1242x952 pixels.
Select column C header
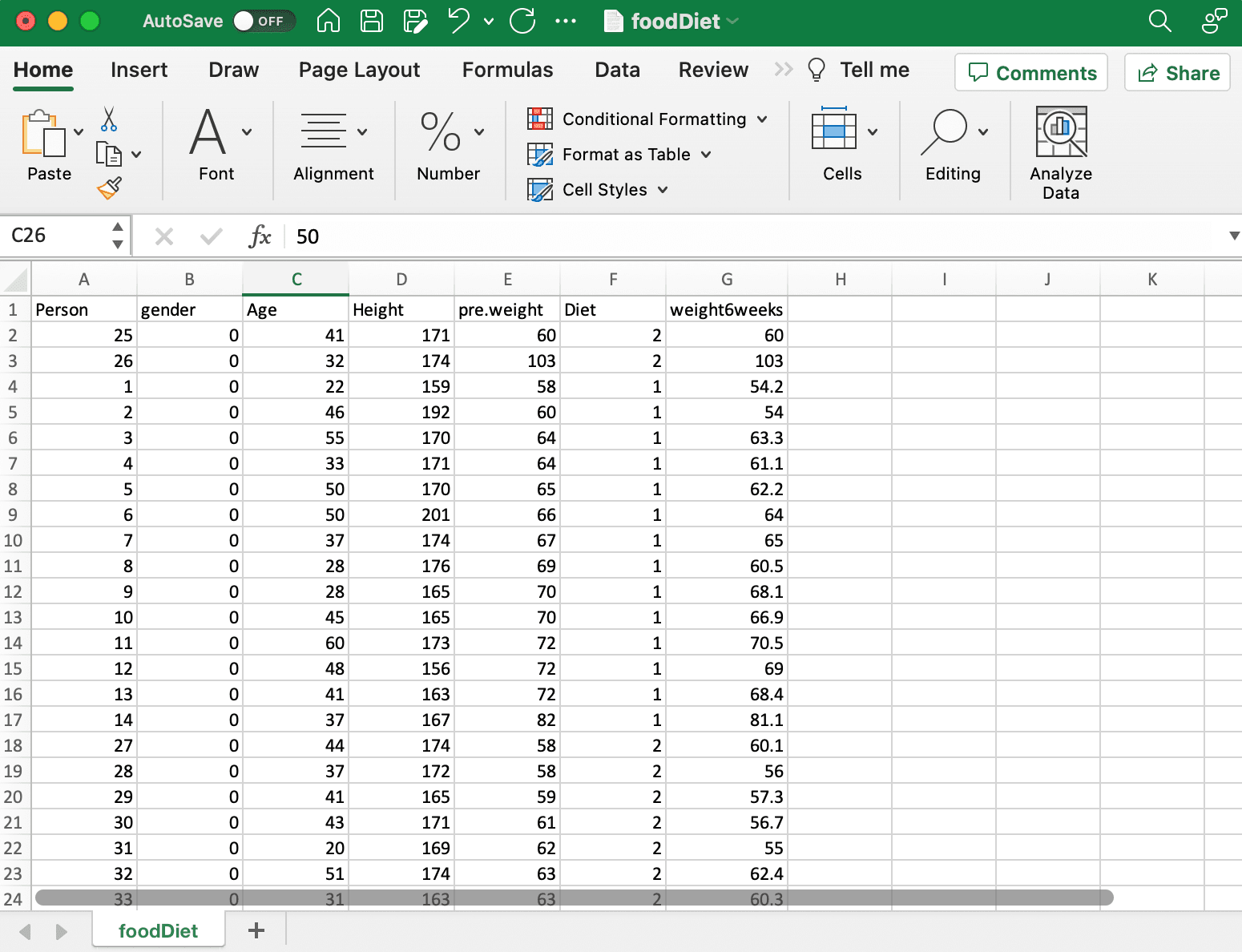[x=296, y=280]
